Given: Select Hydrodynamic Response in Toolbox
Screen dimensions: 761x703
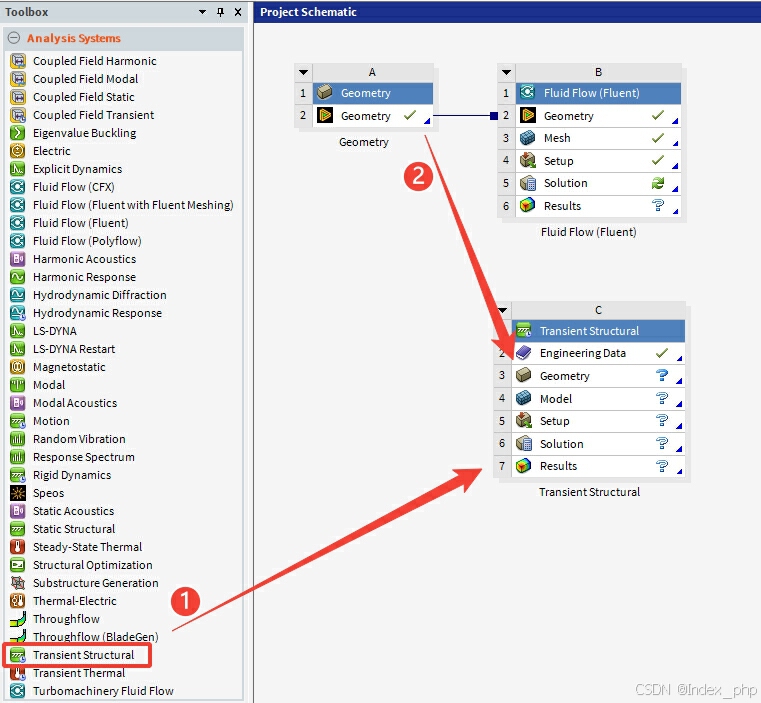Looking at the screenshot, I should click(x=97, y=313).
